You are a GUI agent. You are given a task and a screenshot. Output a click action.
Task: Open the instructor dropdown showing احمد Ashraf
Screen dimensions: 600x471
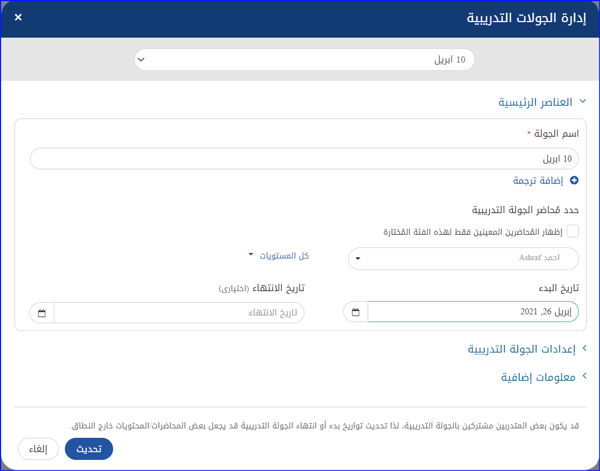point(463,259)
